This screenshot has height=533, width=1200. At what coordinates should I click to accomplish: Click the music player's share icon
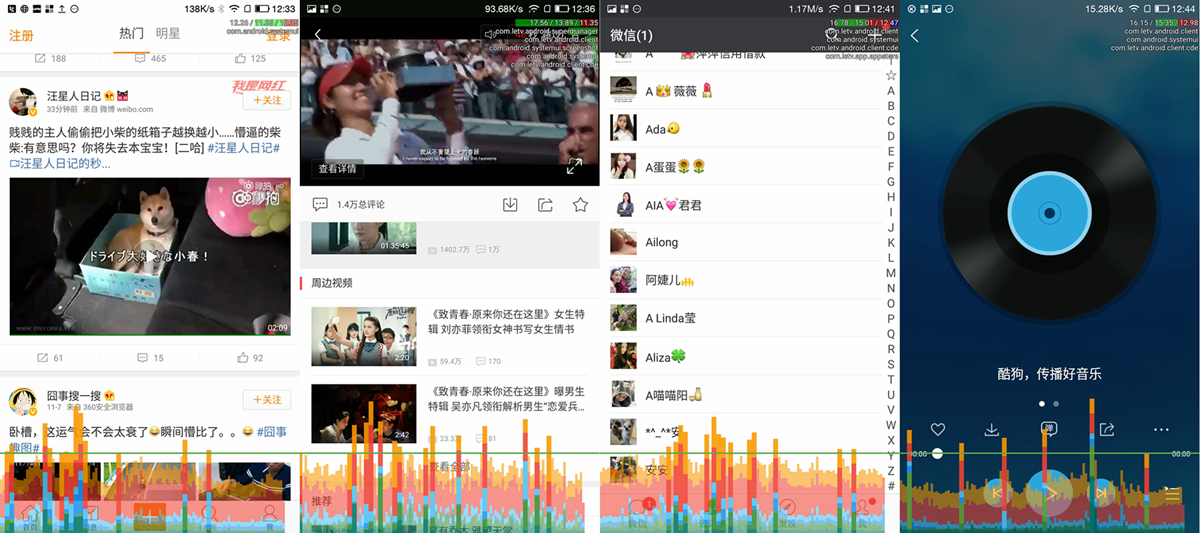tap(1107, 429)
